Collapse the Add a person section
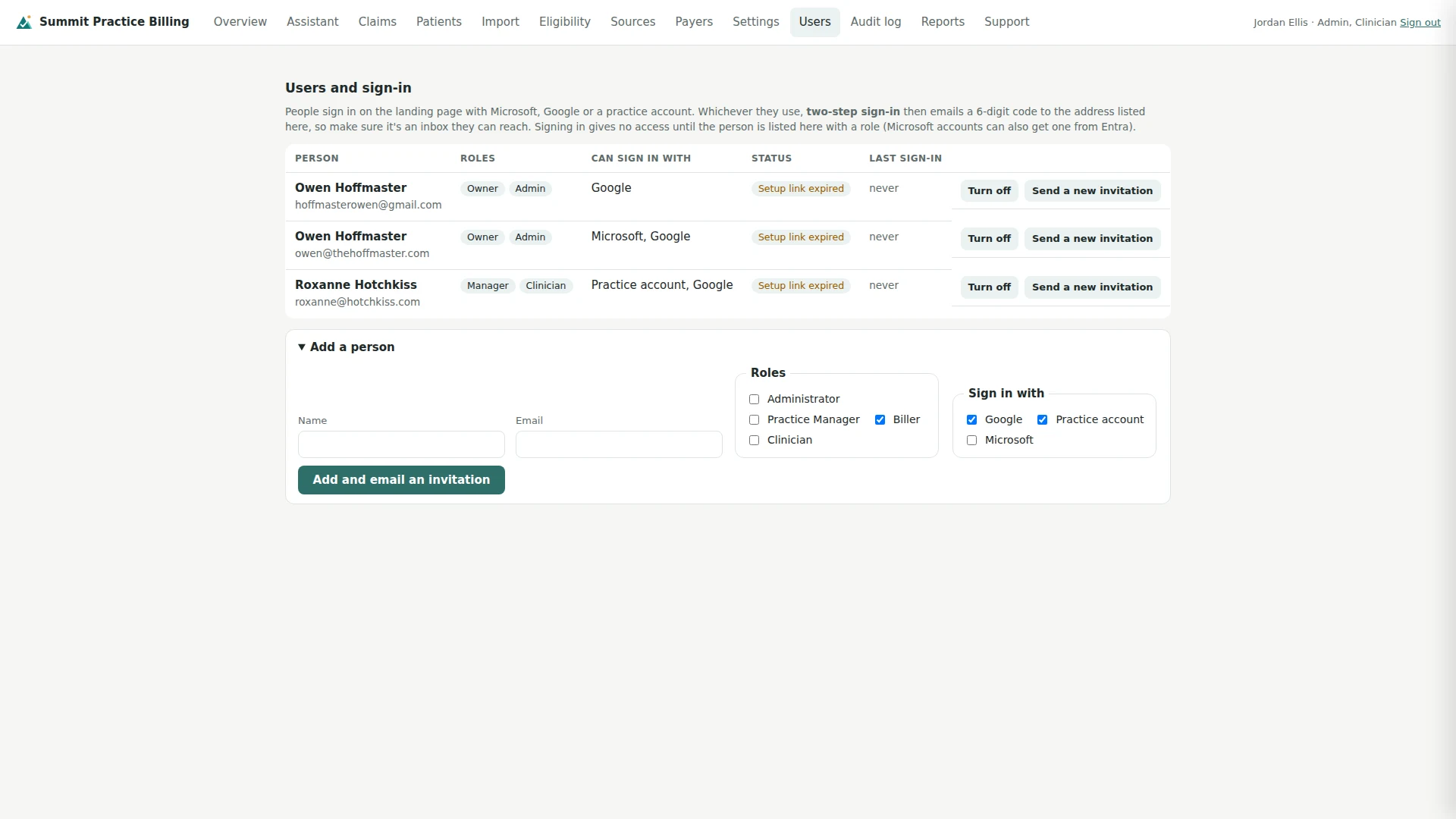This screenshot has height=819, width=1456. point(347,347)
